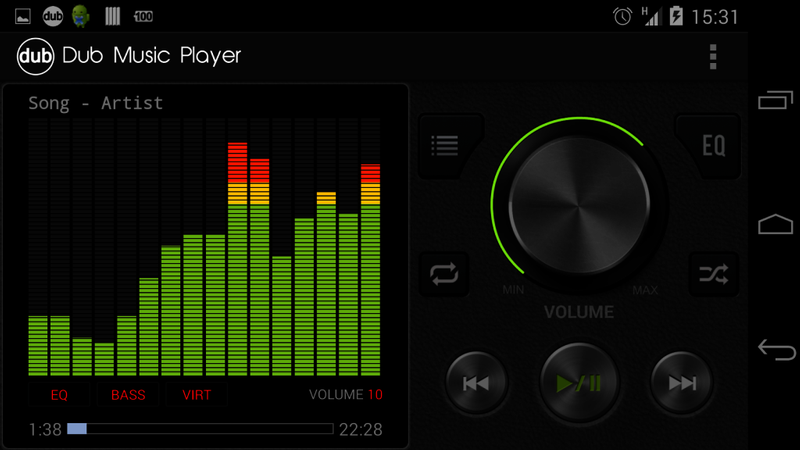Screen dimensions: 800x450
Task: Tap the play/pause button
Action: point(579,383)
